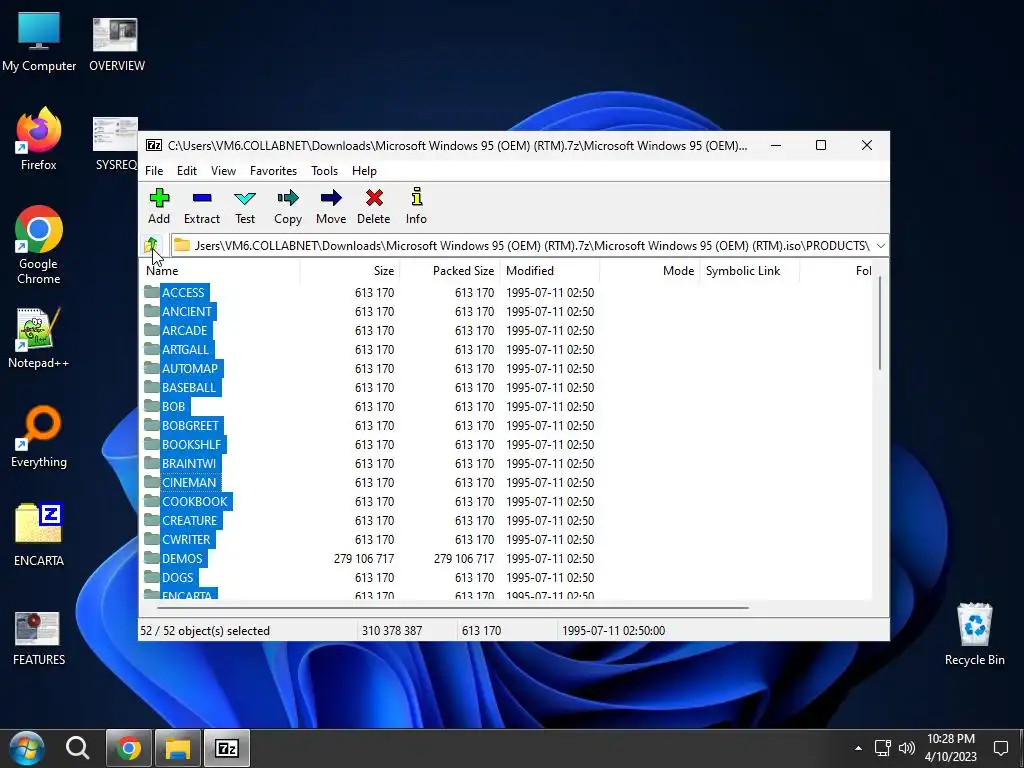Open the FEATURES desktop file
1024x768 pixels.
tap(39, 638)
